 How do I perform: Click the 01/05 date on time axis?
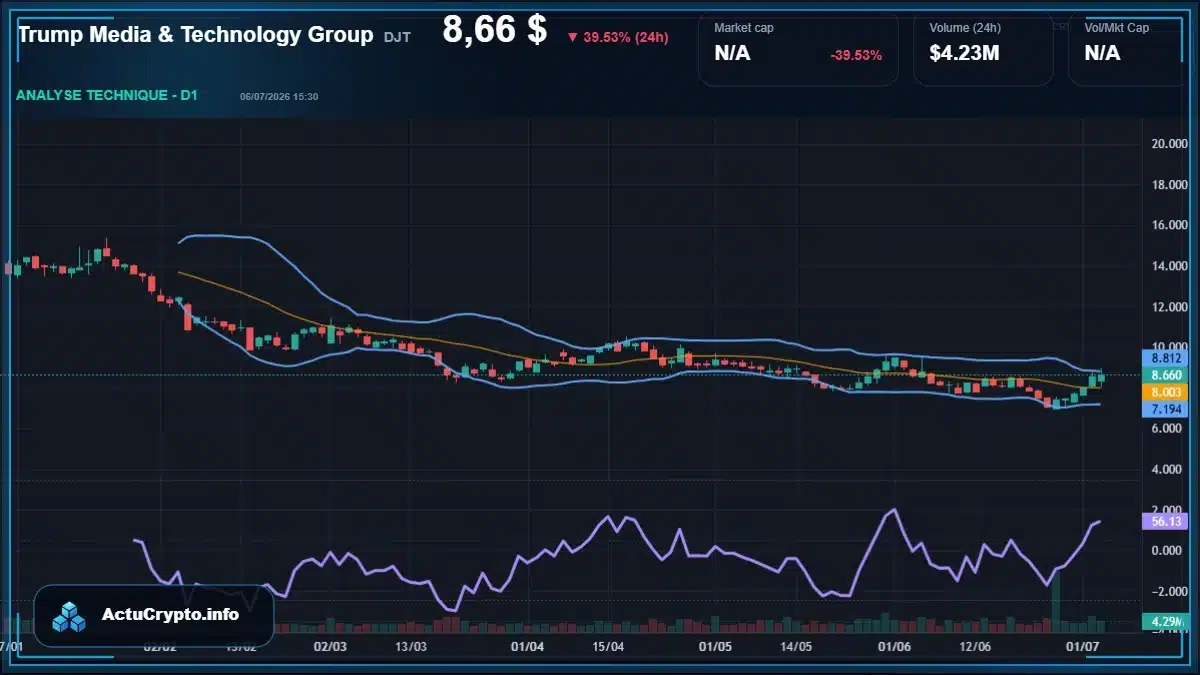click(715, 647)
